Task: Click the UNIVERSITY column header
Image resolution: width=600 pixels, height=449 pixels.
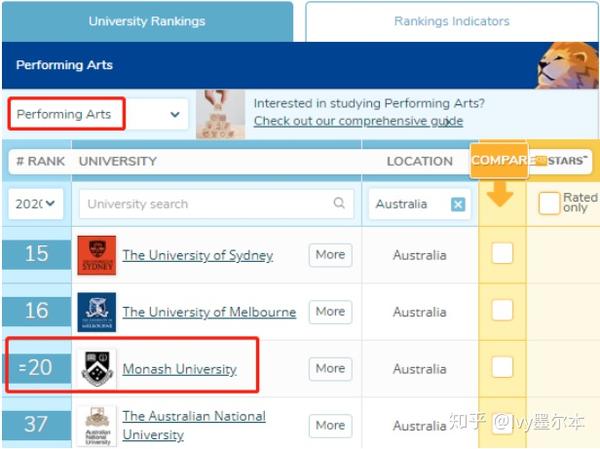Action: (118, 161)
